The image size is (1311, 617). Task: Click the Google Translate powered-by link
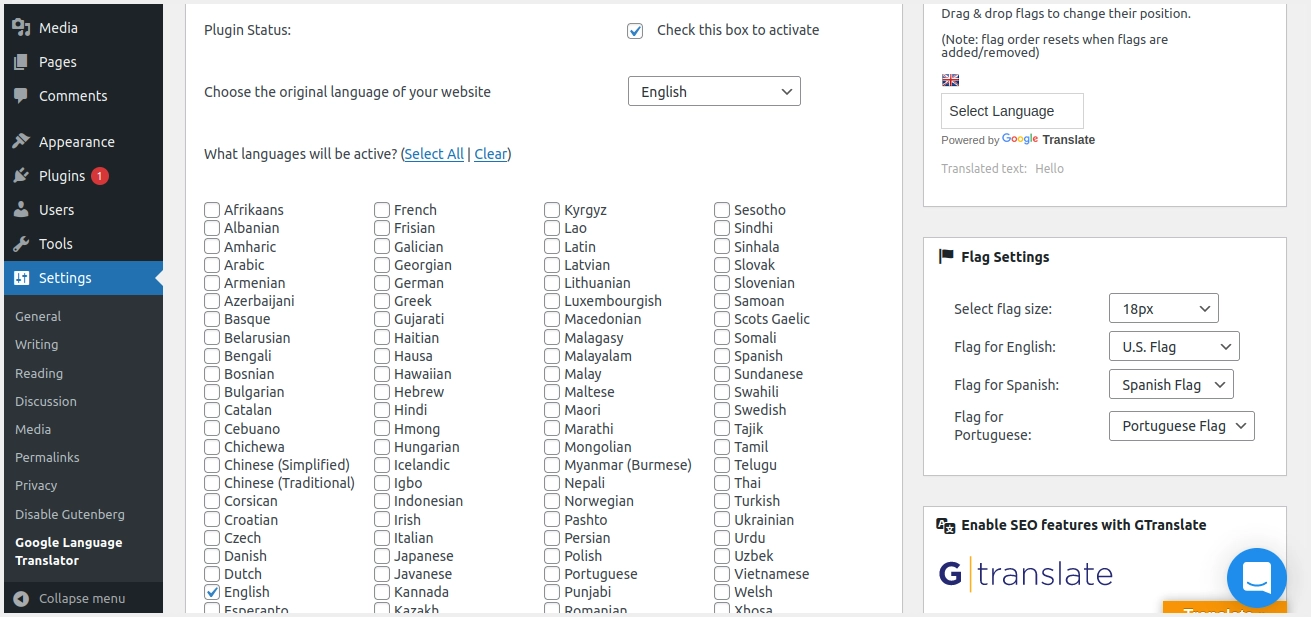coord(1048,140)
